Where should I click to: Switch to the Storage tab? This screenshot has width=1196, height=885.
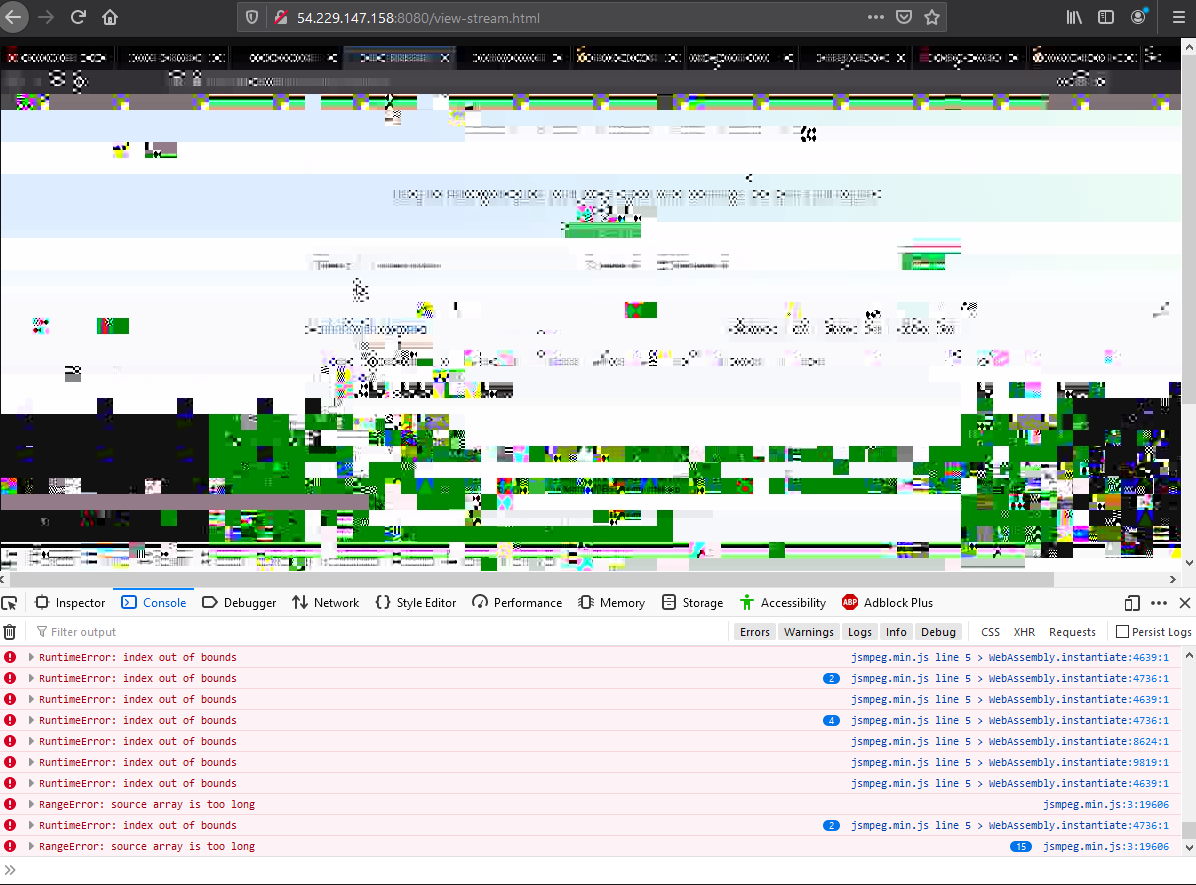pyautogui.click(x=692, y=602)
